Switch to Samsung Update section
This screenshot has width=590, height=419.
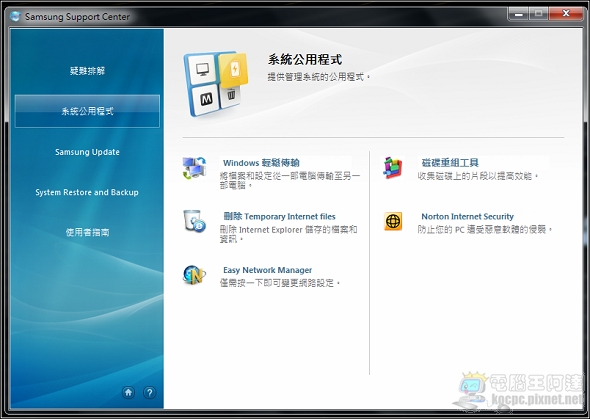coord(87,152)
